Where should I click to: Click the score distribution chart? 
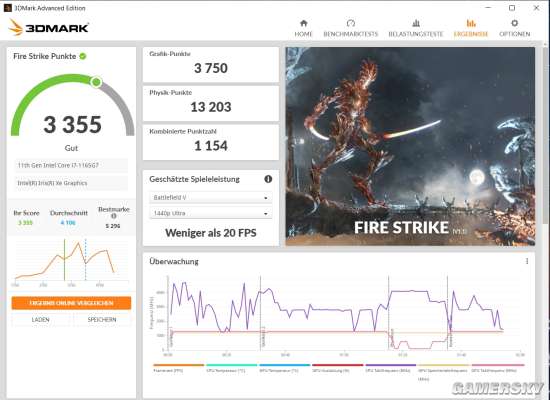coord(71,261)
